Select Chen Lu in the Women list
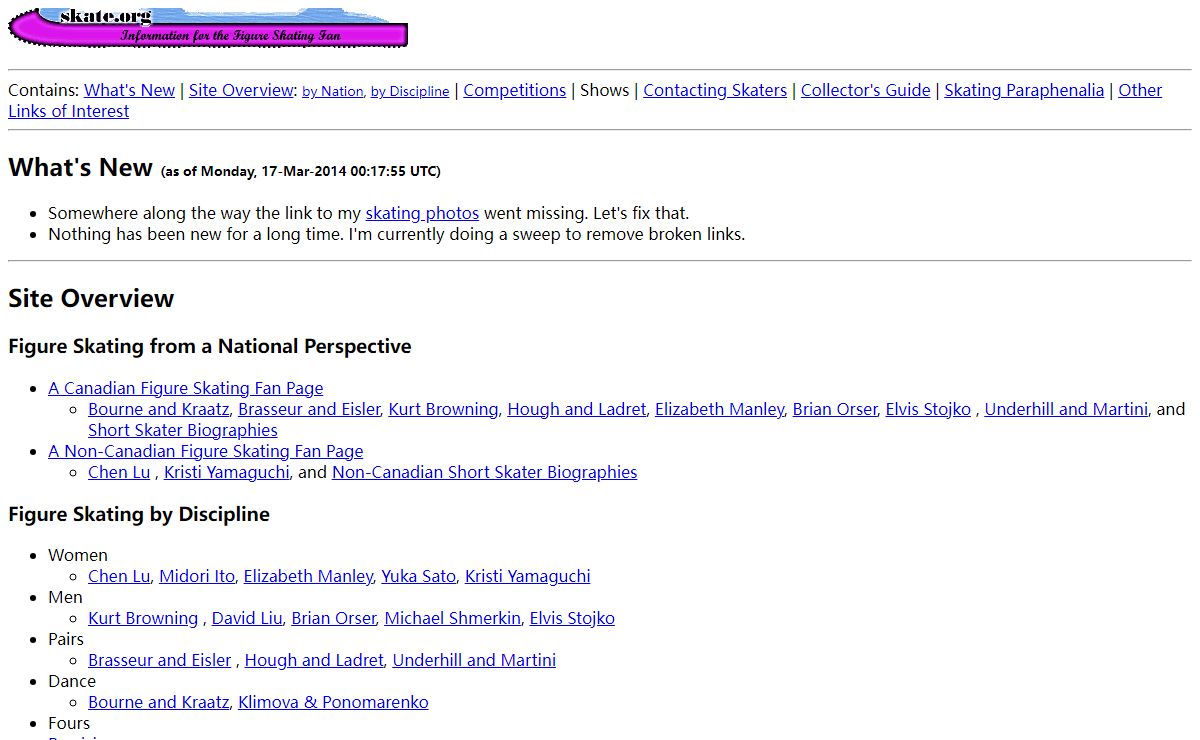This screenshot has width=1200, height=740. [119, 576]
